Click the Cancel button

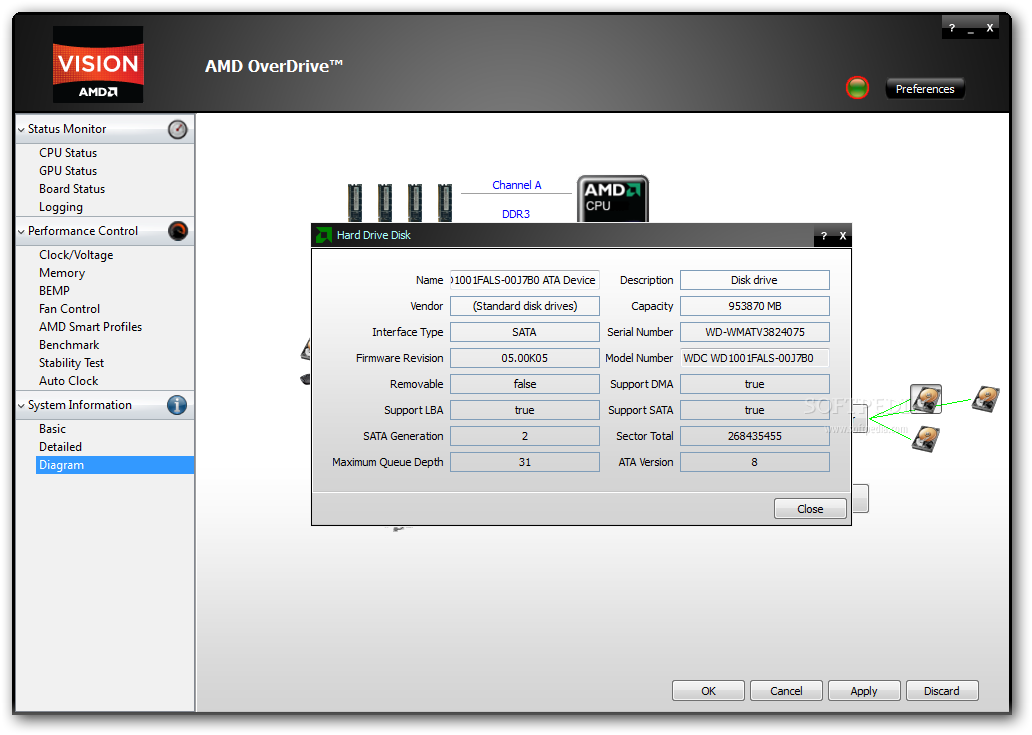(786, 691)
